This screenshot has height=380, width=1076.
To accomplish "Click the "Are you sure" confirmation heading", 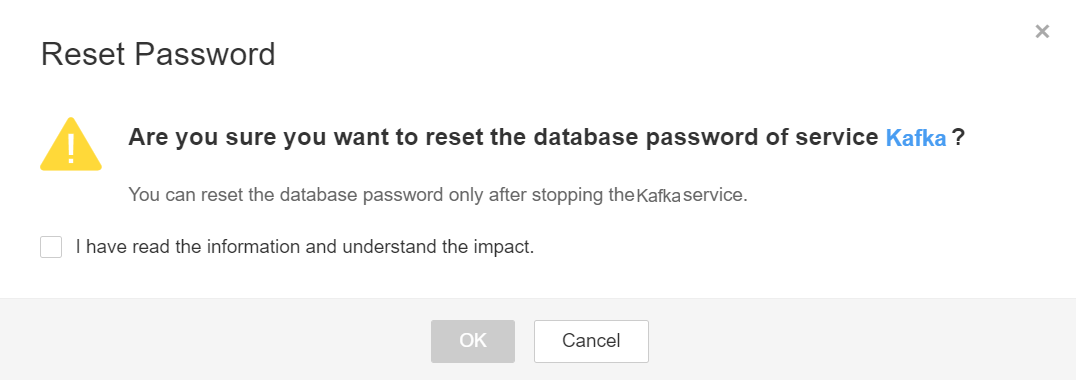I will (x=547, y=138).
